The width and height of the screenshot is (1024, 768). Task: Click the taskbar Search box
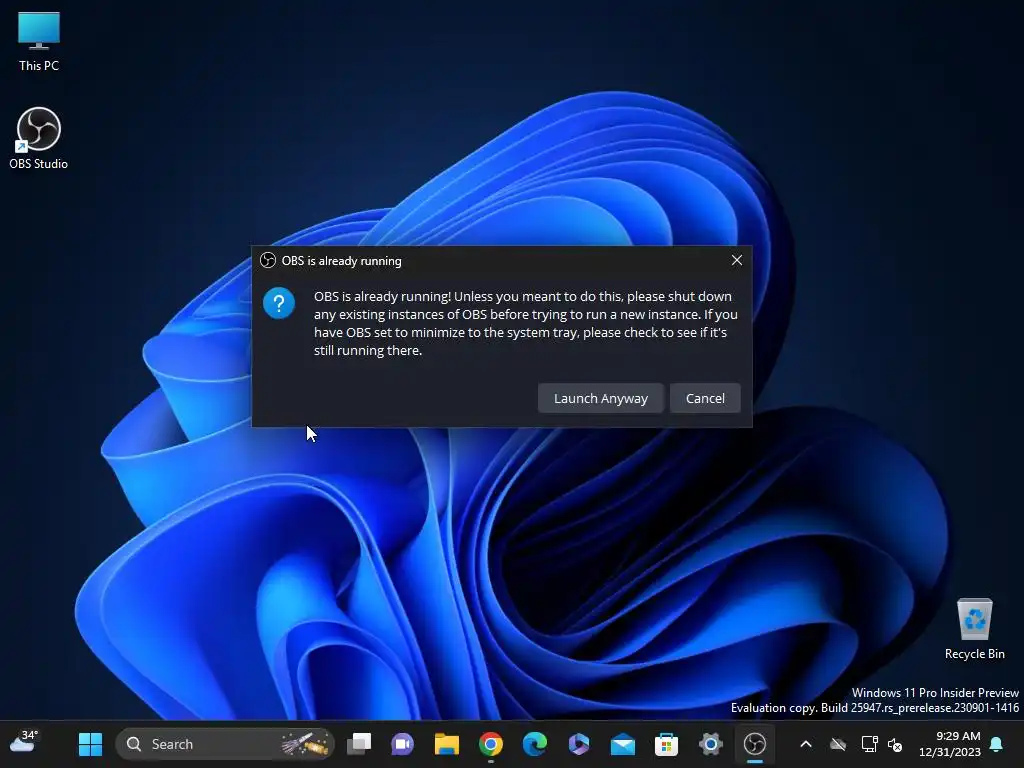coord(225,744)
